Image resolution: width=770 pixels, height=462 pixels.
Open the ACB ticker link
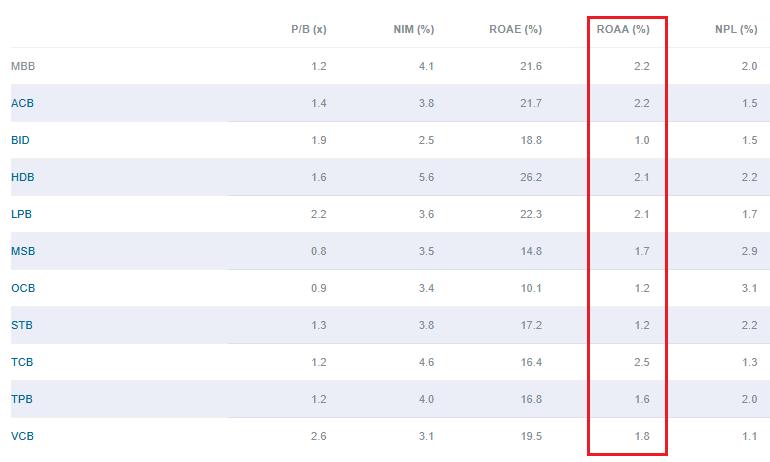[22, 103]
